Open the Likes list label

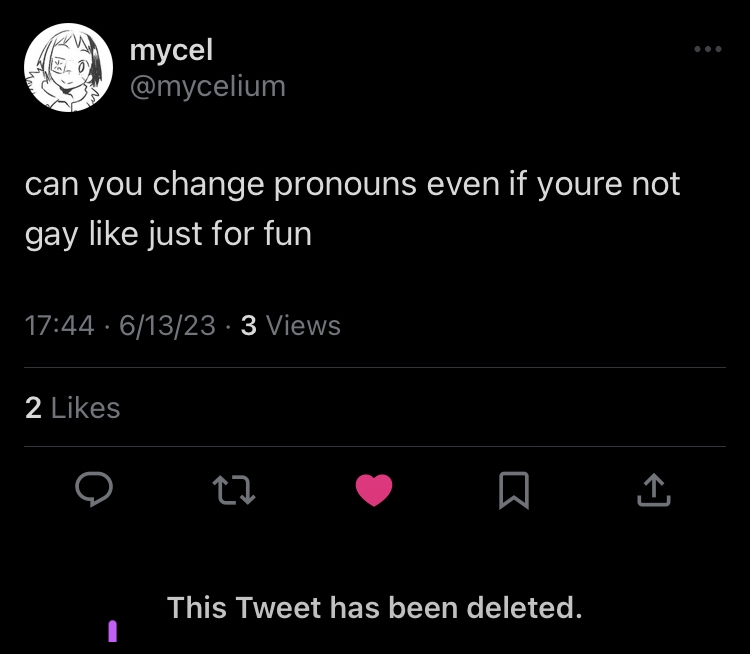[85, 408]
